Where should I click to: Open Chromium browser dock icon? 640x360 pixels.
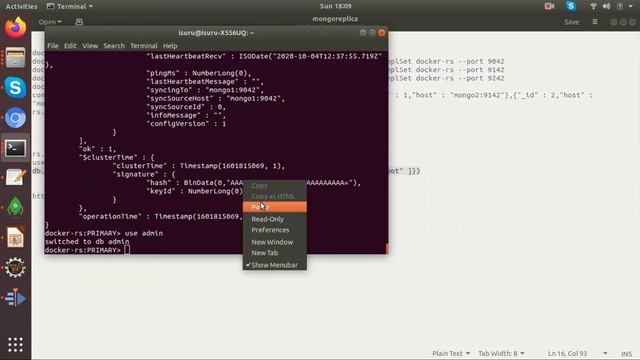[15, 118]
